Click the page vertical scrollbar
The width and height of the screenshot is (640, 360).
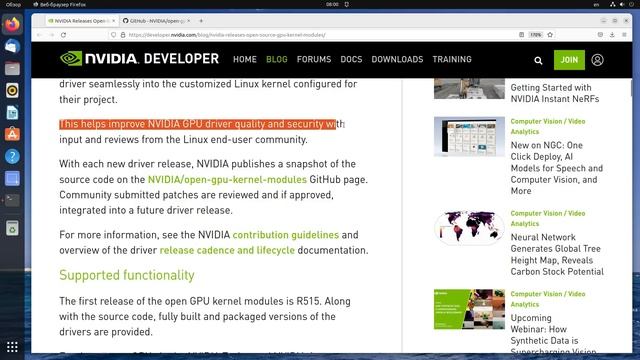coord(630,88)
